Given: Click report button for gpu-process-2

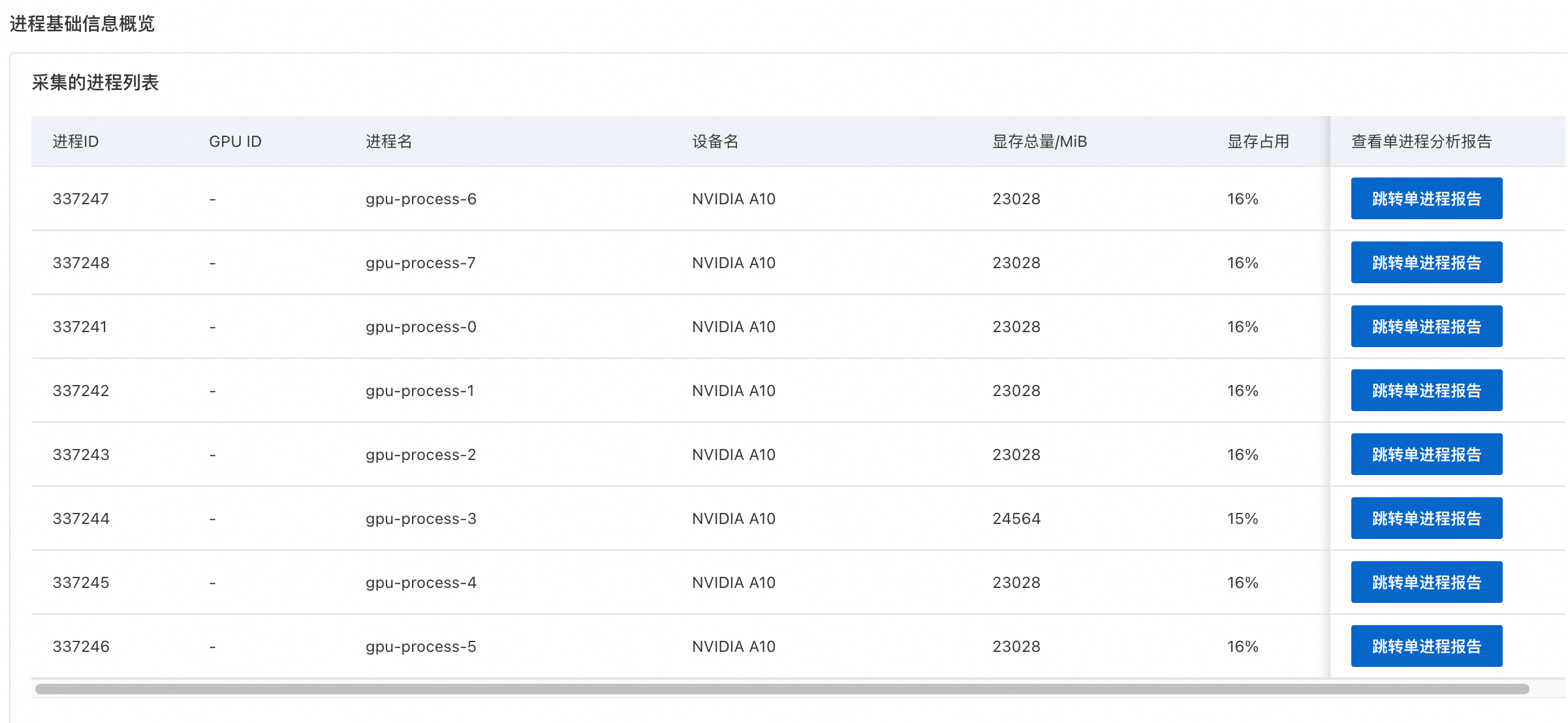Looking at the screenshot, I should (1426, 454).
